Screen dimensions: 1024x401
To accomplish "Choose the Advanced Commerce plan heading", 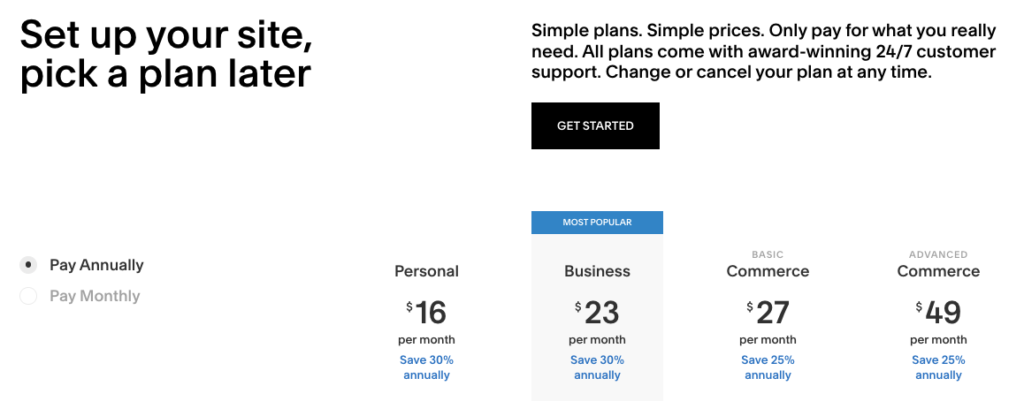I will [938, 271].
